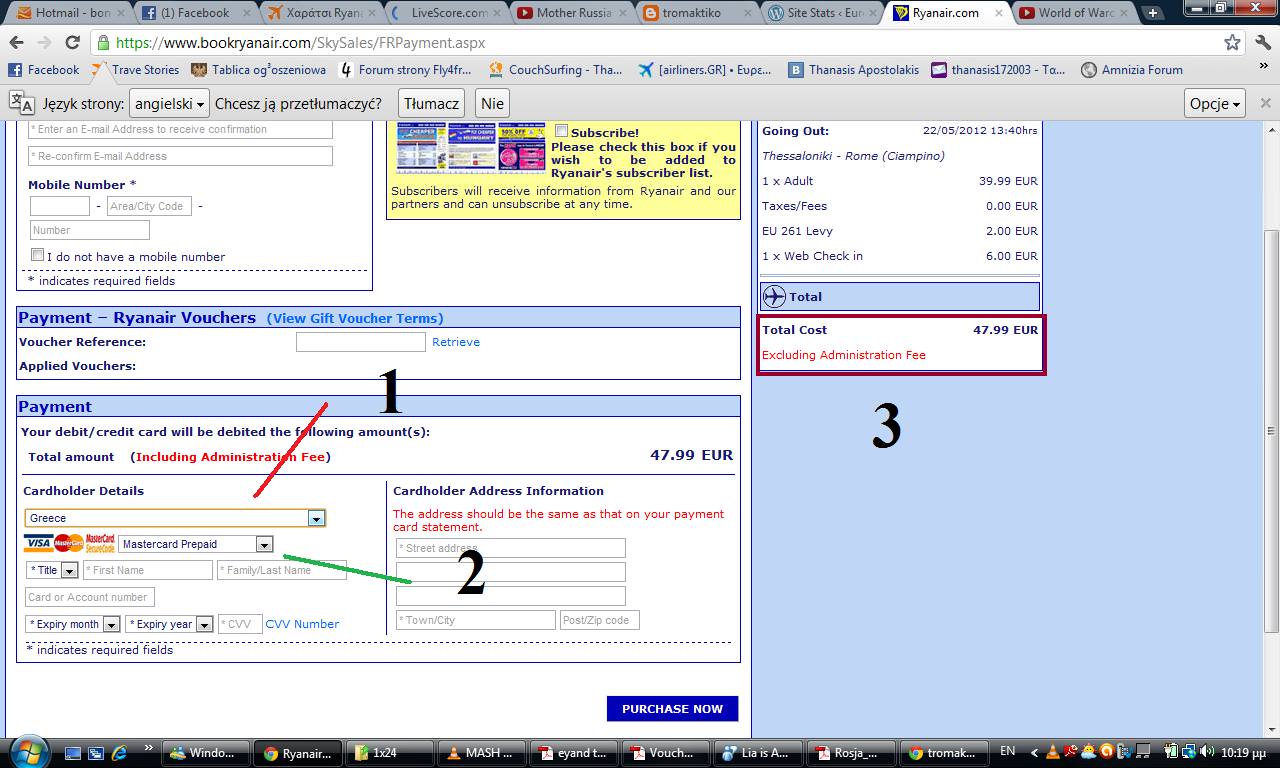The width and height of the screenshot is (1280, 768).
Task: Open the Mastercard Prepaid card type dropdown
Action: 196,544
